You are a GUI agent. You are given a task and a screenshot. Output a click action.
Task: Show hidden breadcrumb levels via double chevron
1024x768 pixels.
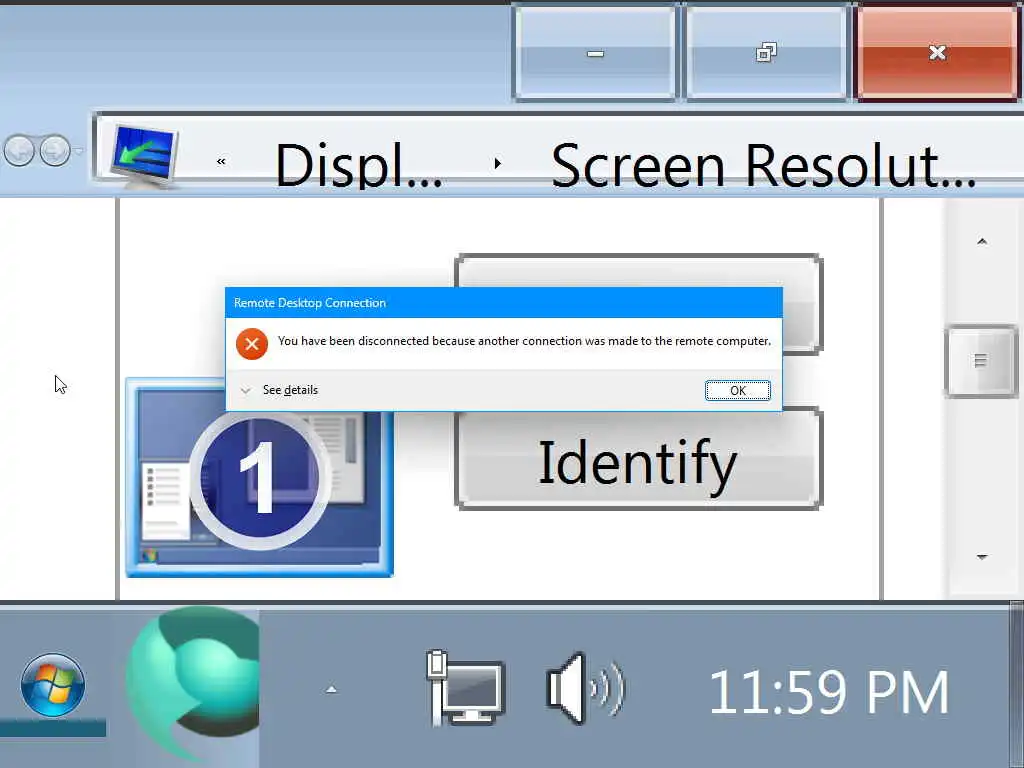(x=221, y=161)
